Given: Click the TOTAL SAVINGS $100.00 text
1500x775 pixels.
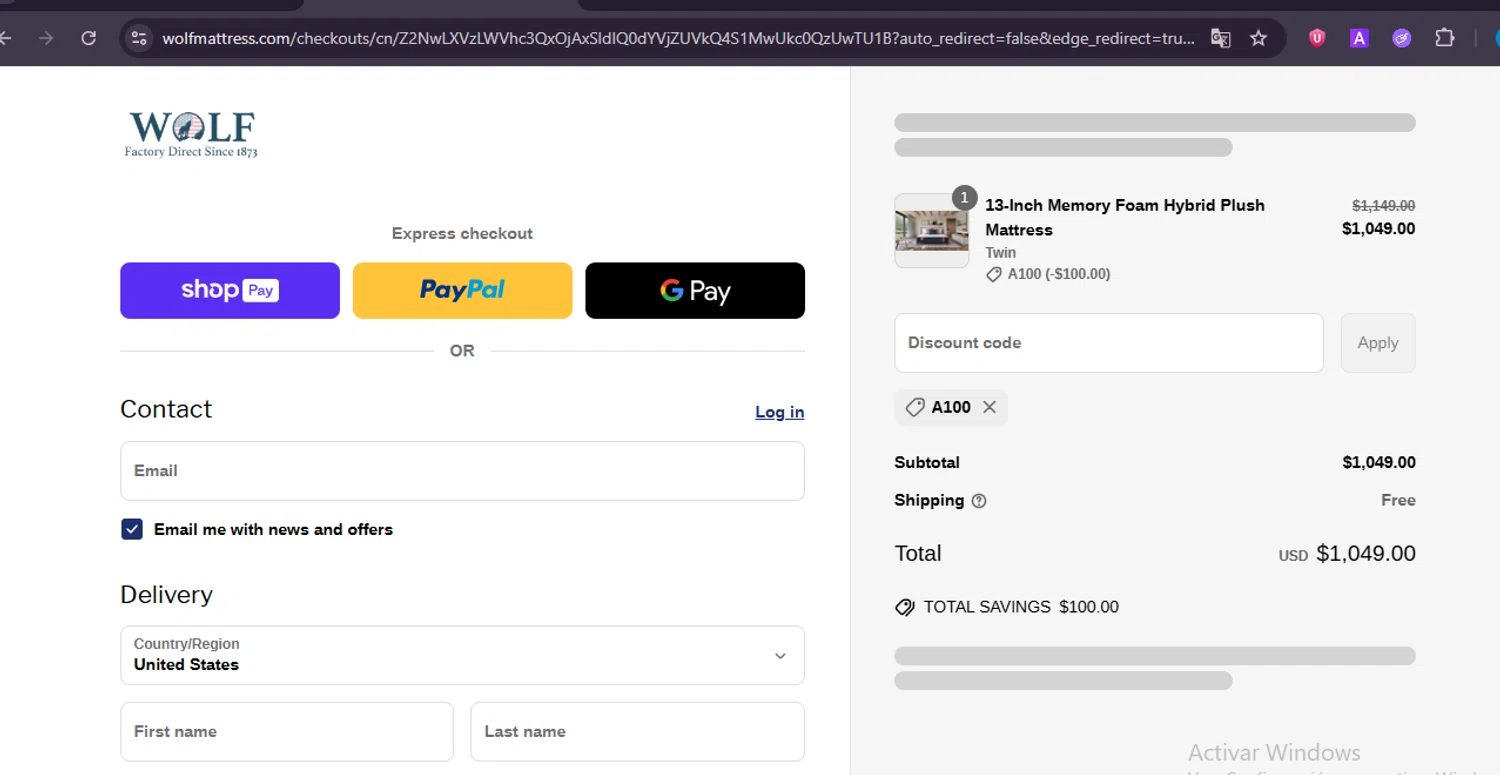Looking at the screenshot, I should pos(1021,607).
